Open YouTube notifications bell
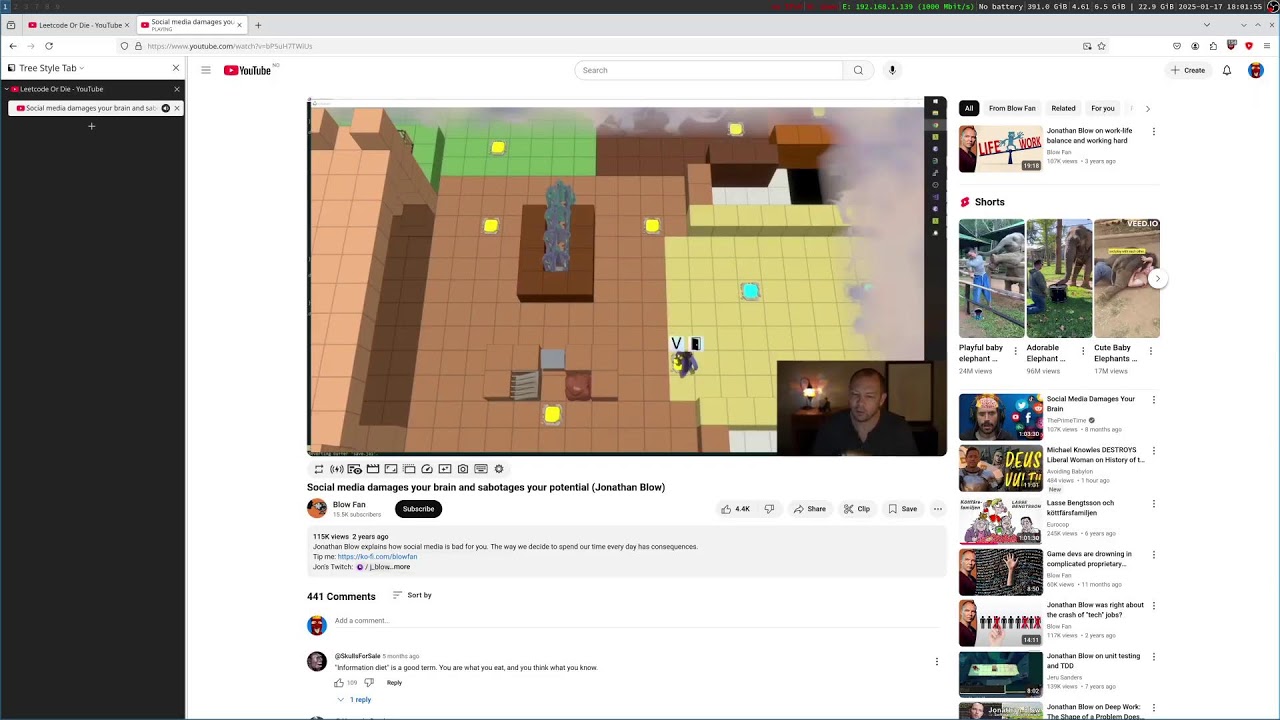This screenshot has width=1280, height=720. (1226, 70)
